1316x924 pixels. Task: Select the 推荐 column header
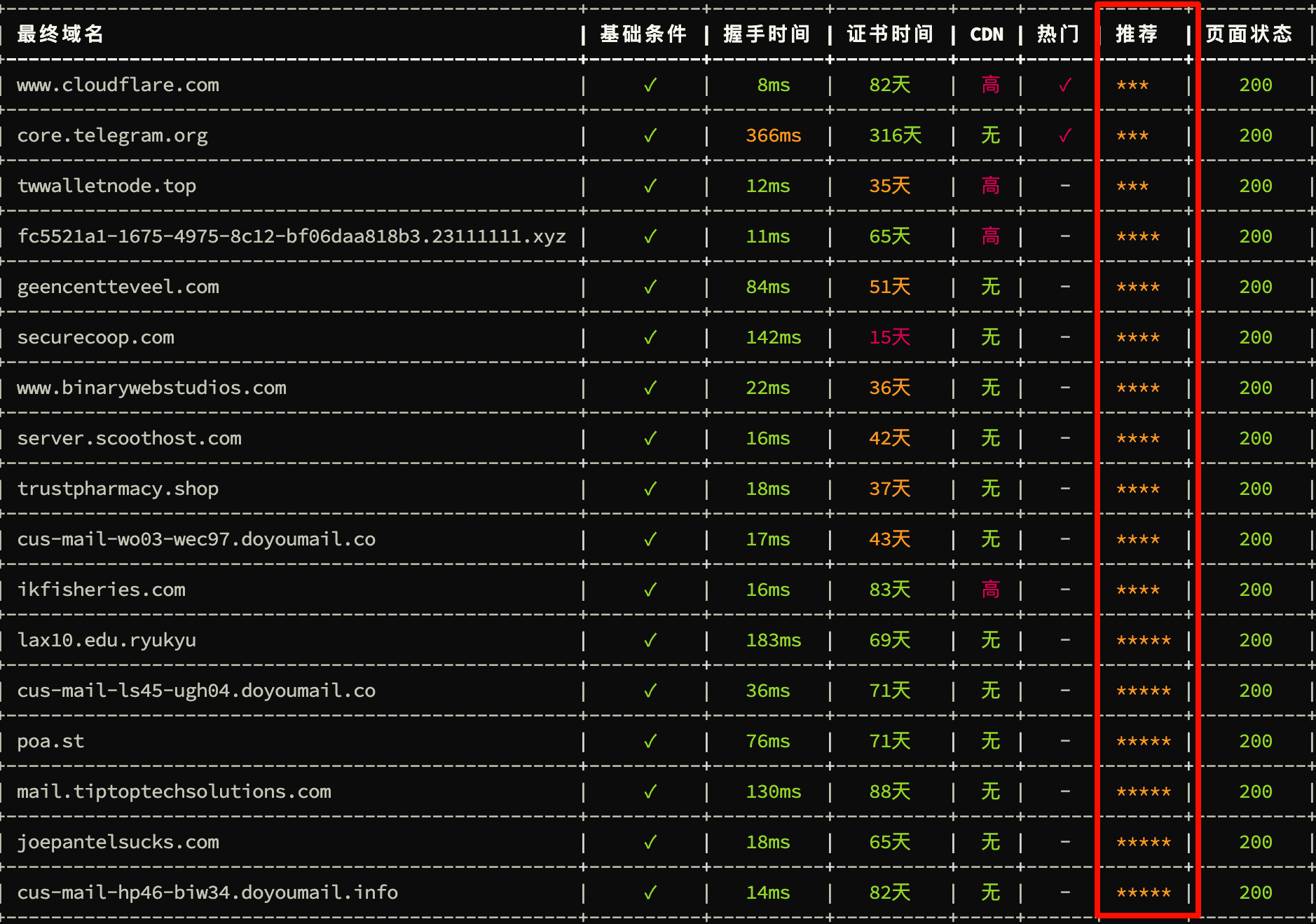[1137, 34]
